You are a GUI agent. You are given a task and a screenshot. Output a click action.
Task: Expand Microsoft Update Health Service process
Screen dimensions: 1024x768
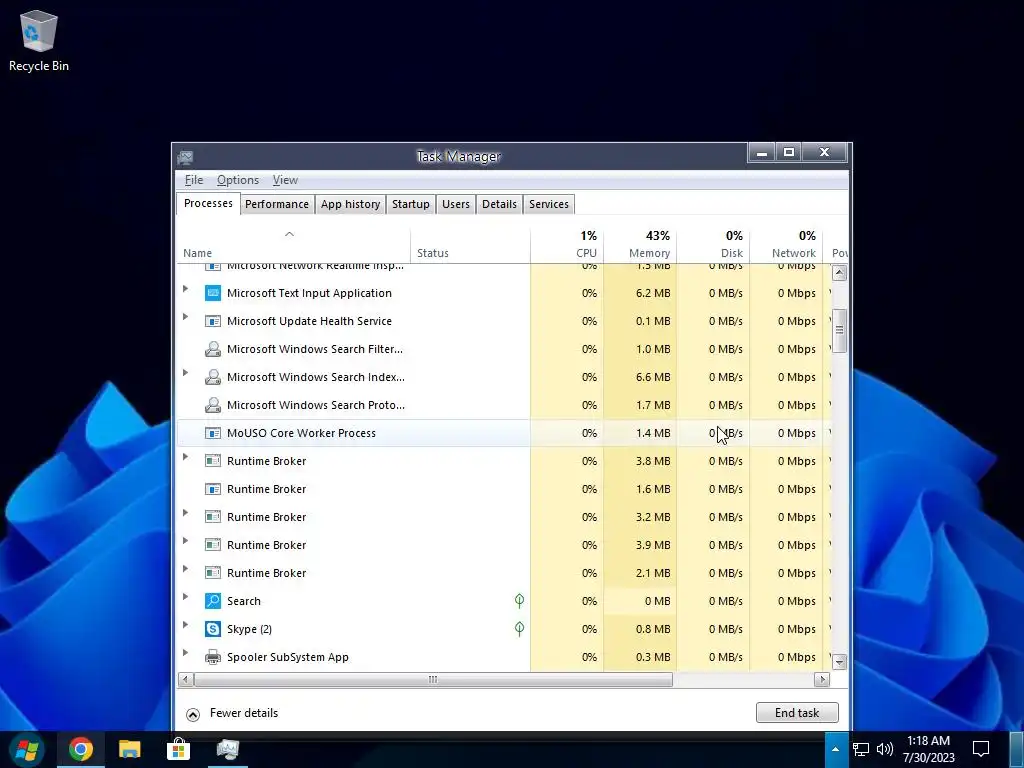point(185,316)
